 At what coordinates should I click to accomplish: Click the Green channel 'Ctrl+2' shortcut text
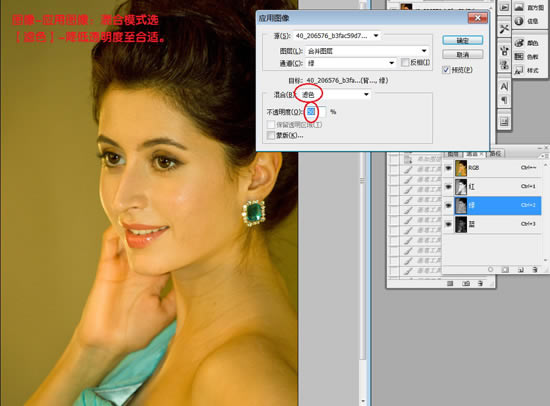(x=528, y=205)
